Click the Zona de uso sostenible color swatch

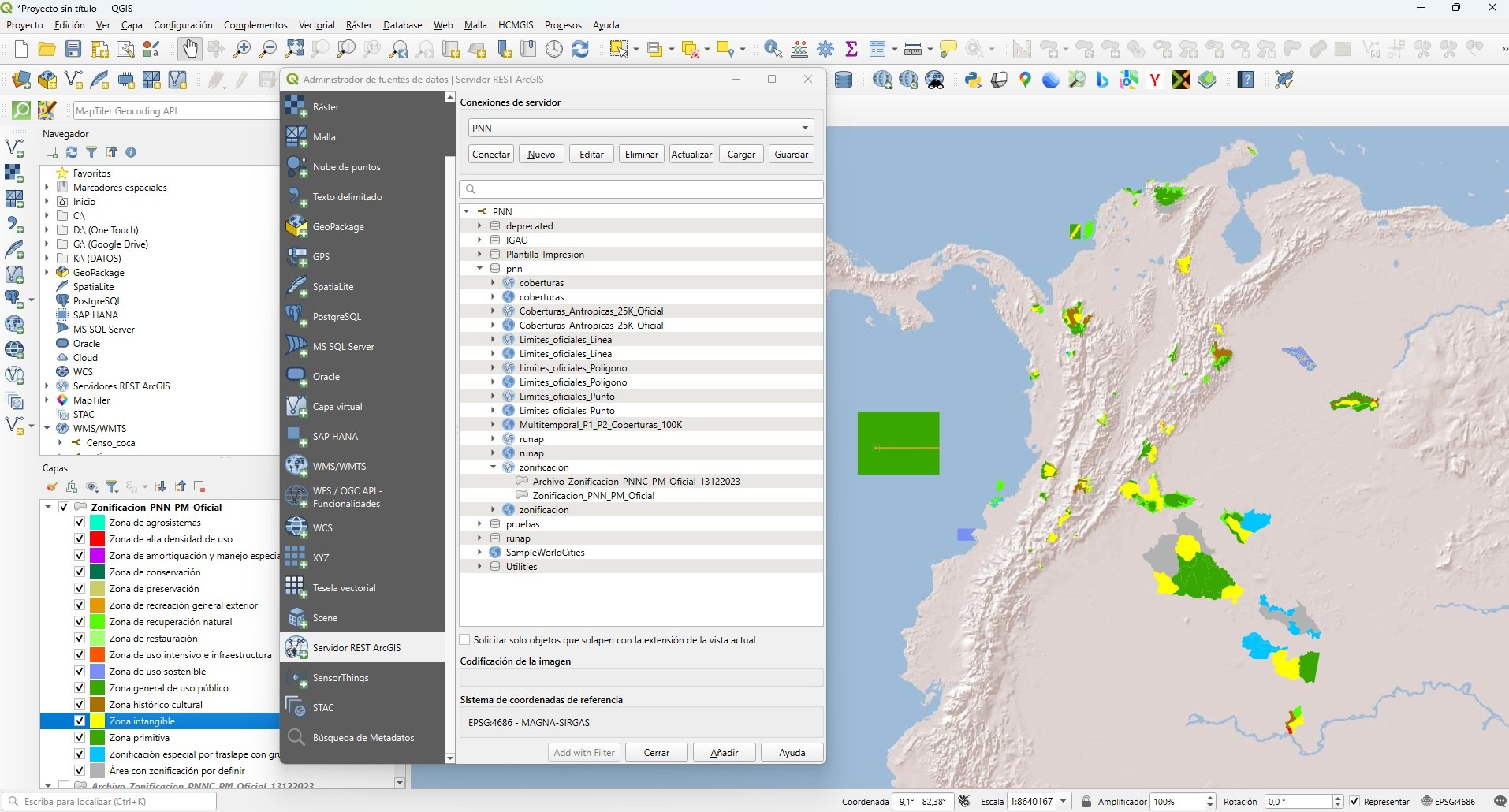[98, 672]
